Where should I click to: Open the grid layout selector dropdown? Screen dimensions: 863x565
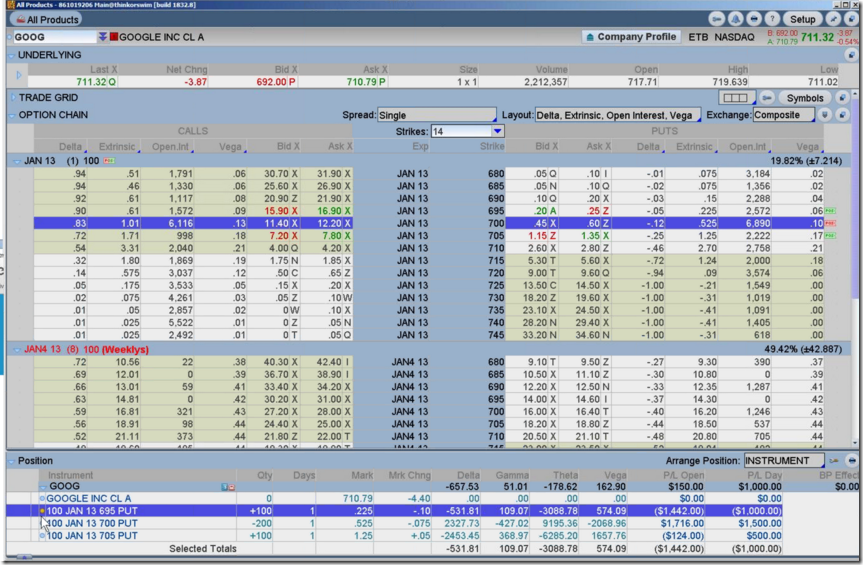point(736,98)
